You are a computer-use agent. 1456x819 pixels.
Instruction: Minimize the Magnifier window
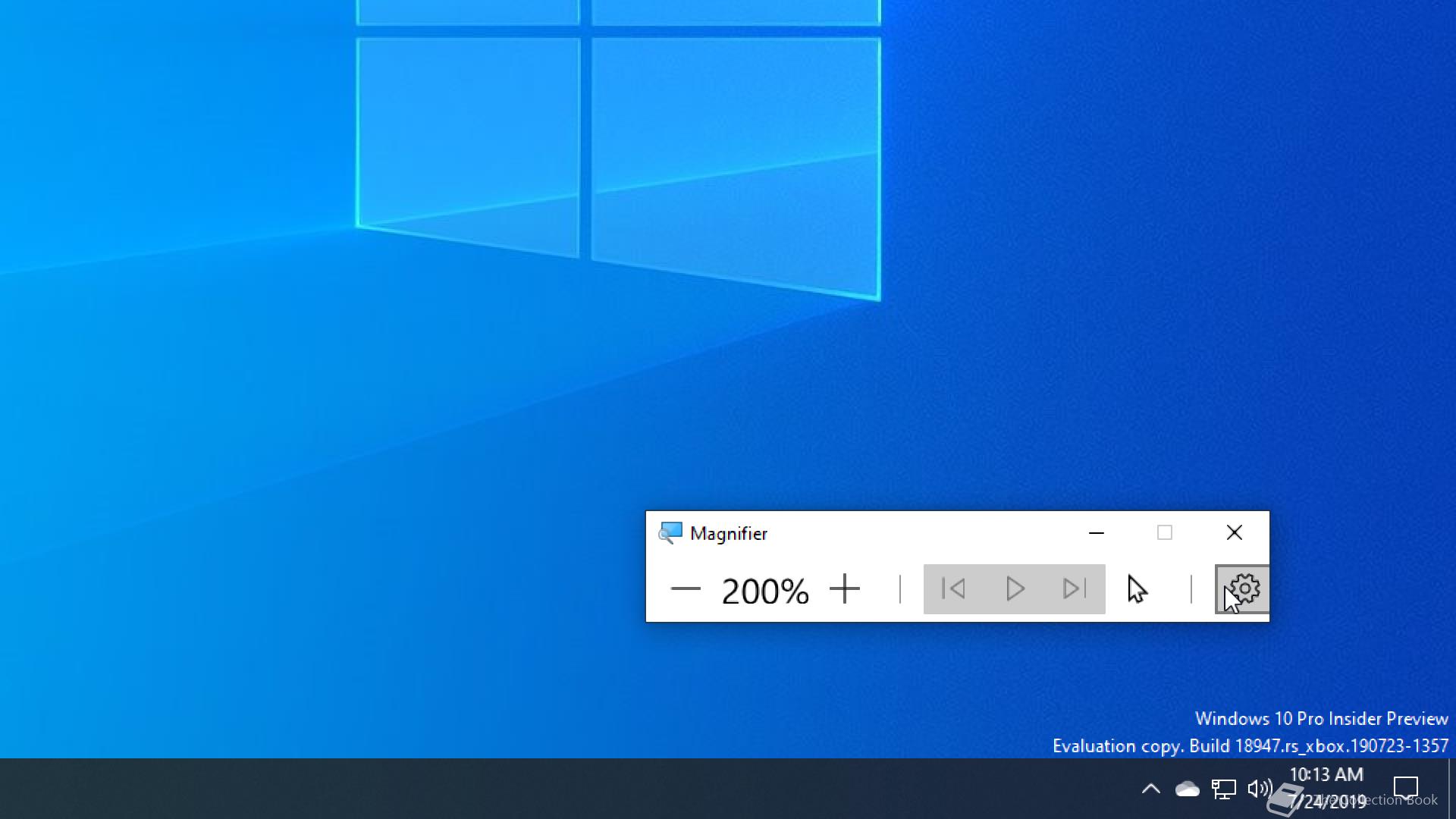(1096, 533)
